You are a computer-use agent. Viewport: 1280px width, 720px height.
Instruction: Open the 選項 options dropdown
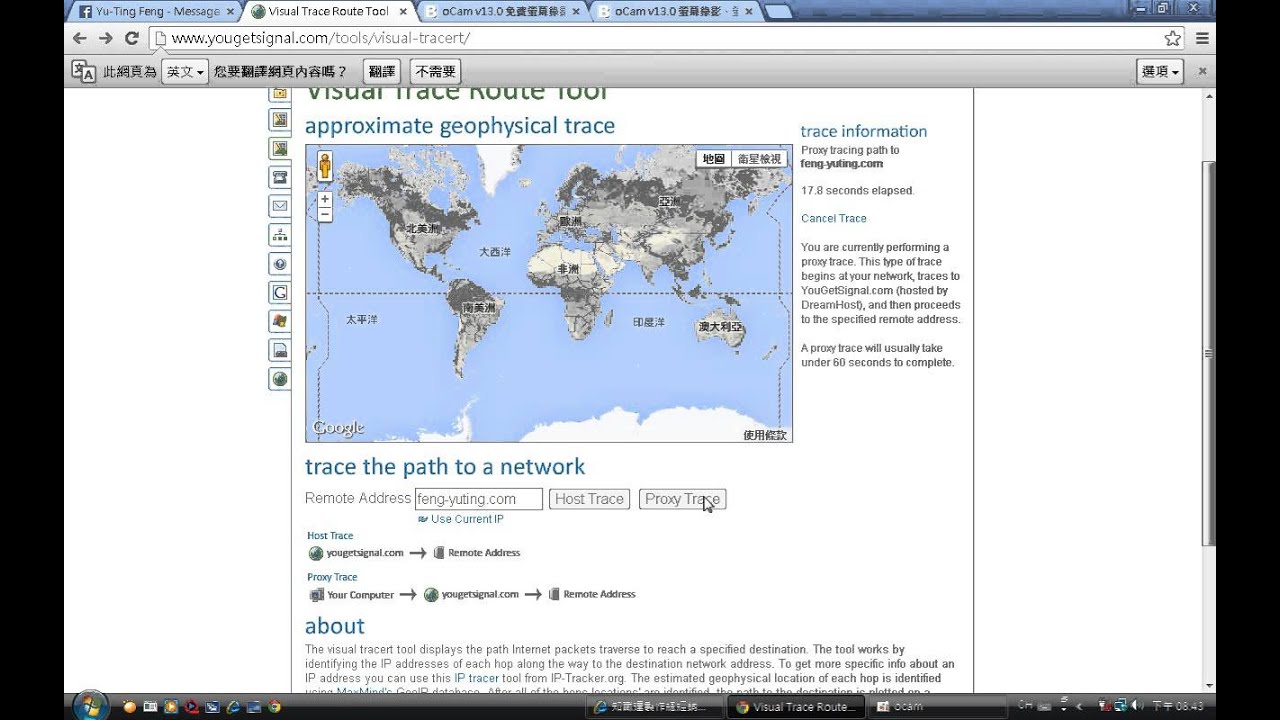pos(1160,72)
